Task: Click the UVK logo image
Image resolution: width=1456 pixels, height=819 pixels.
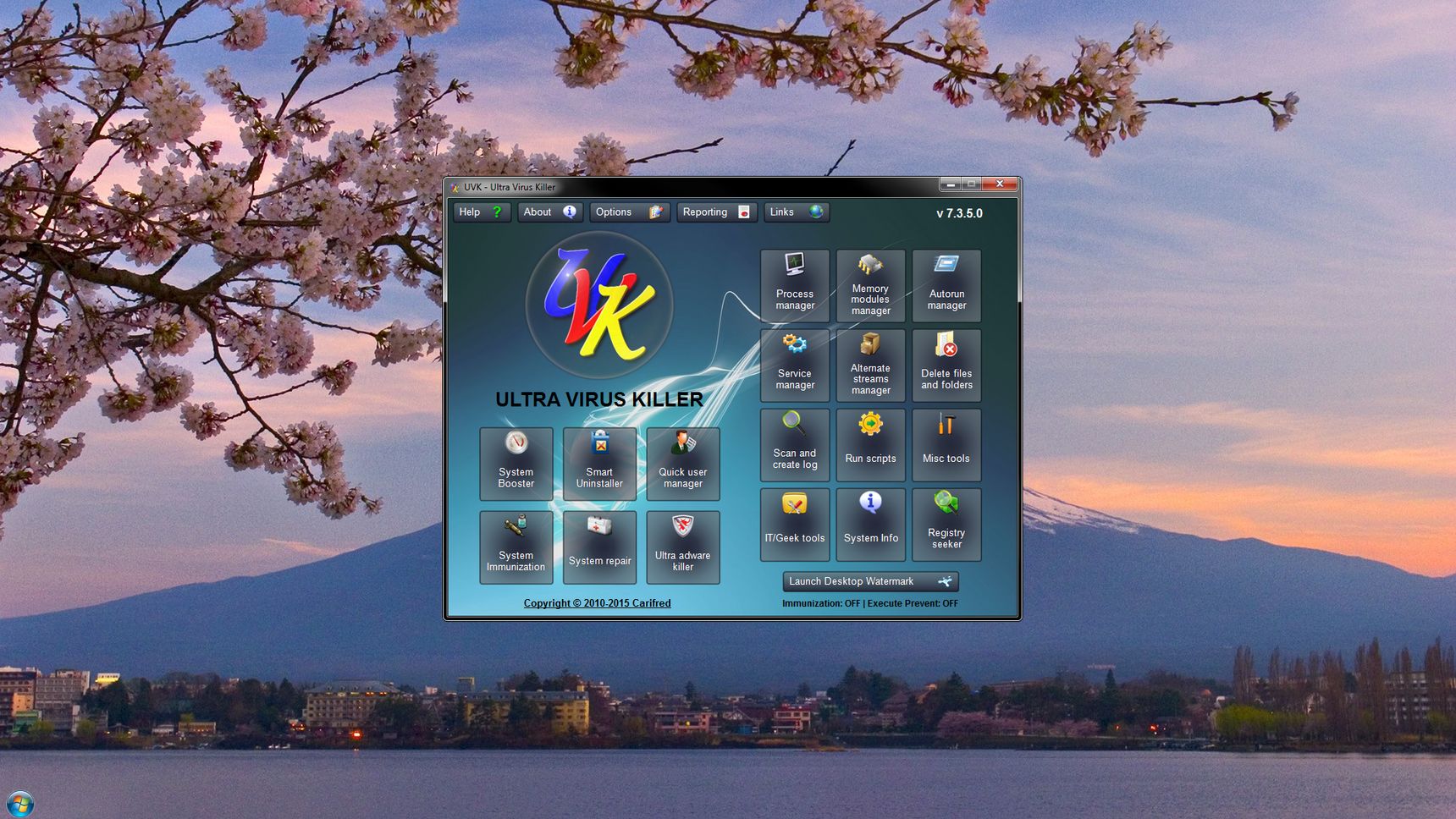Action: tap(599, 305)
